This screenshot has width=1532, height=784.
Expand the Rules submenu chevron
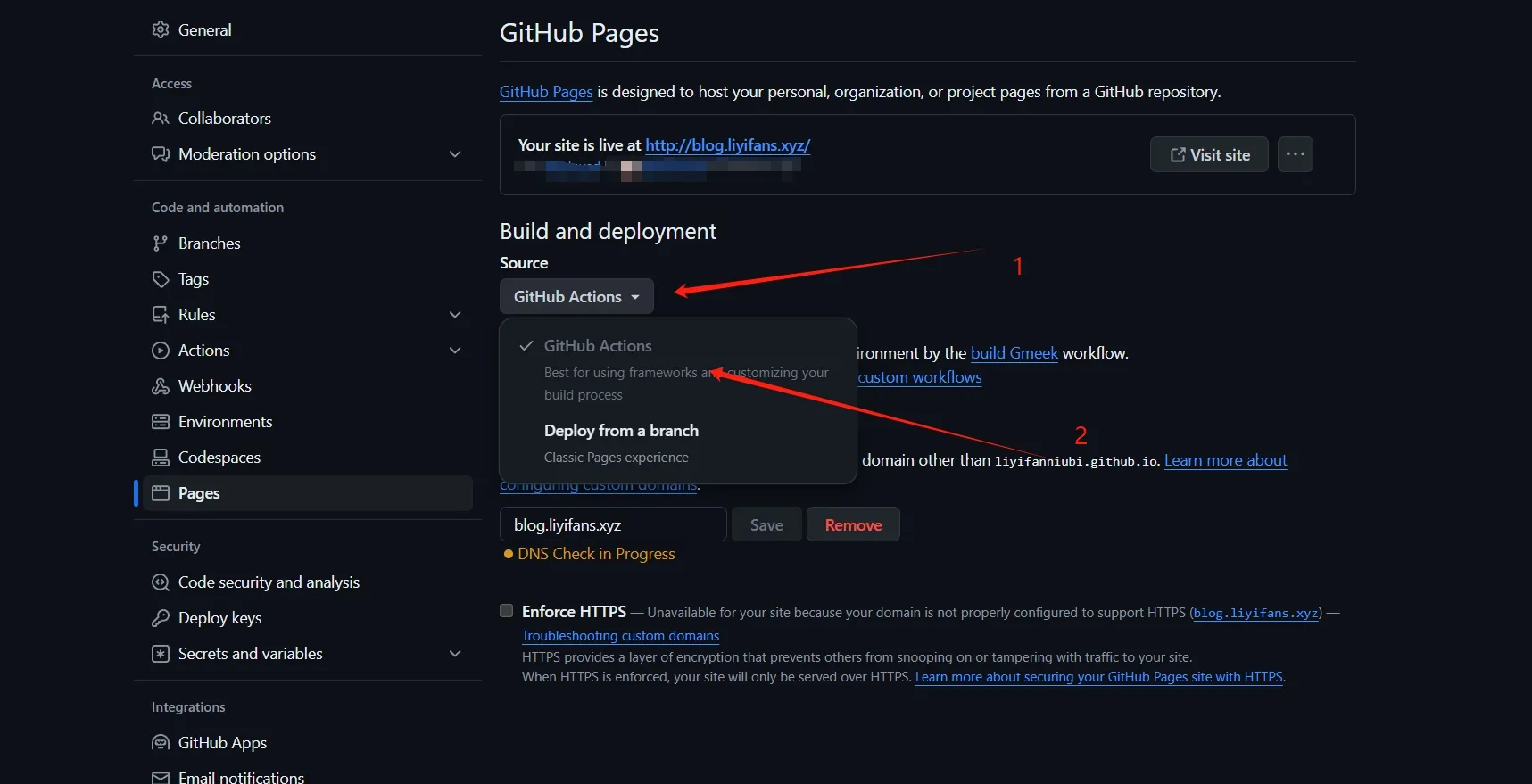point(455,315)
